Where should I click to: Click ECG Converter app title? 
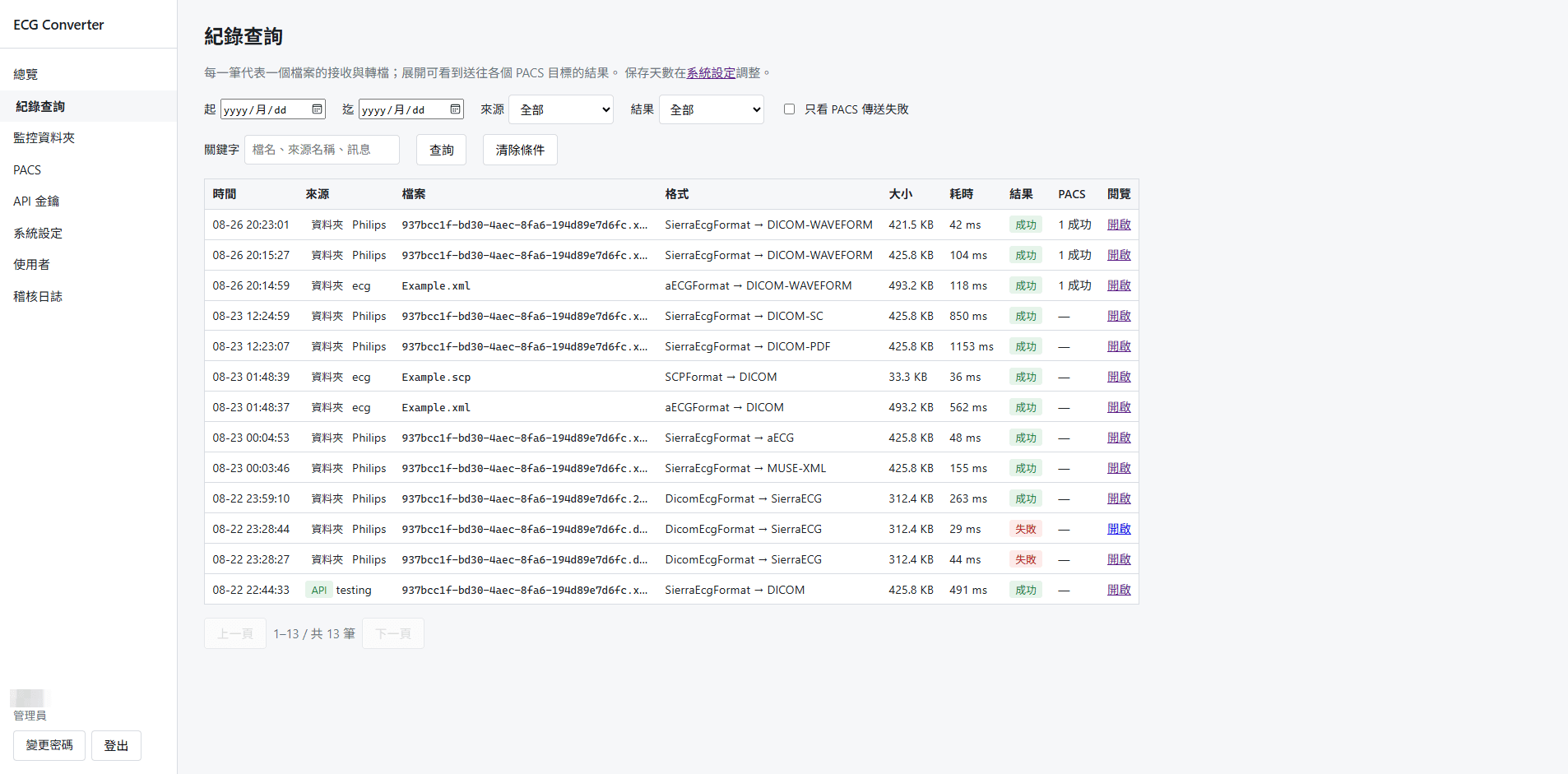coord(58,25)
